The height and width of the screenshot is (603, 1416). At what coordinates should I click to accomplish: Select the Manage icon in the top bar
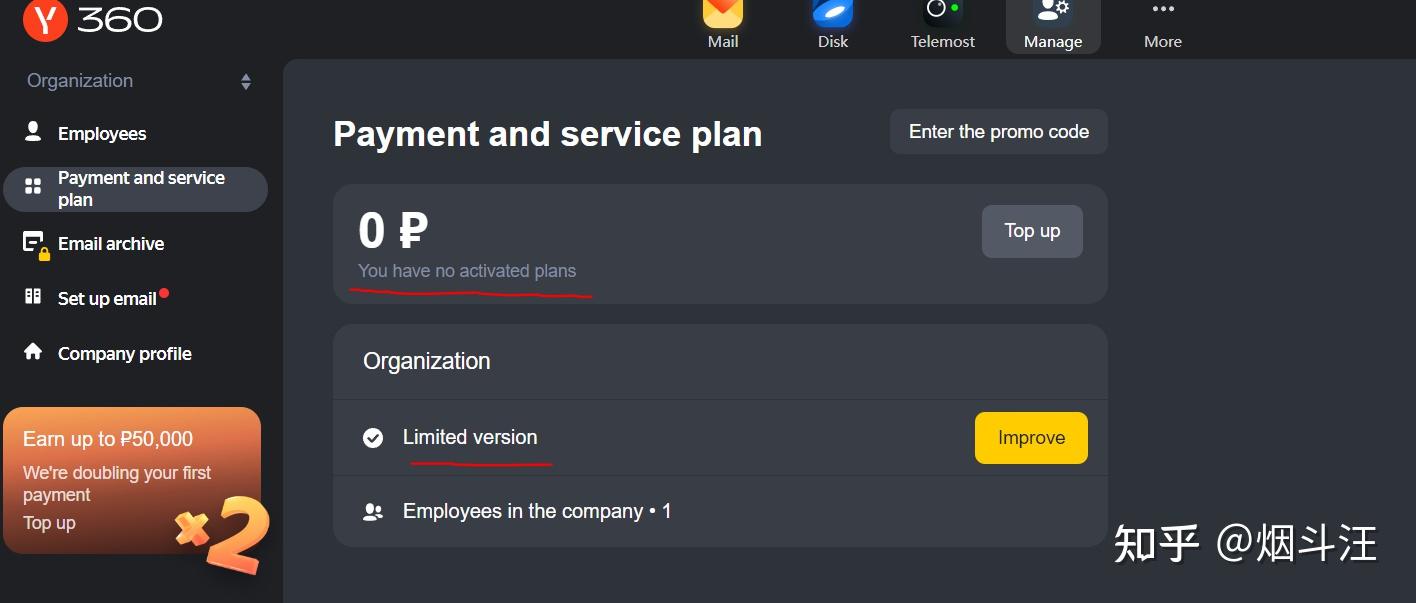[x=1053, y=12]
